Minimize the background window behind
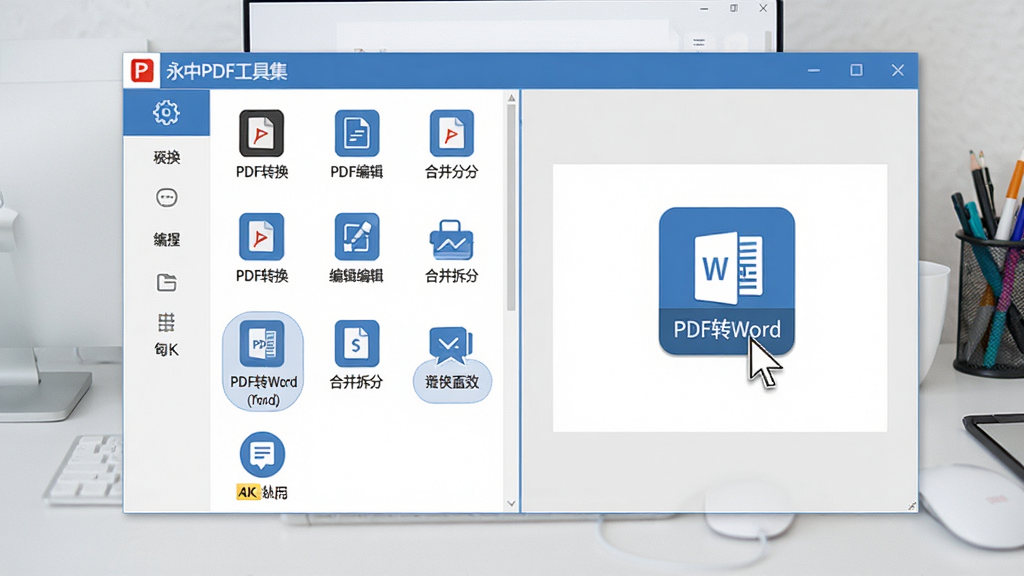The width and height of the screenshot is (1024, 576). click(x=704, y=8)
